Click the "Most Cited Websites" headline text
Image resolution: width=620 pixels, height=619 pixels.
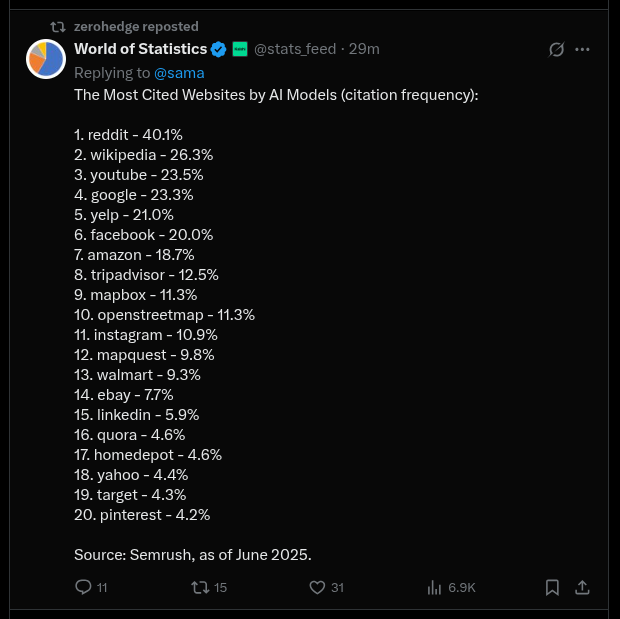pos(276,95)
